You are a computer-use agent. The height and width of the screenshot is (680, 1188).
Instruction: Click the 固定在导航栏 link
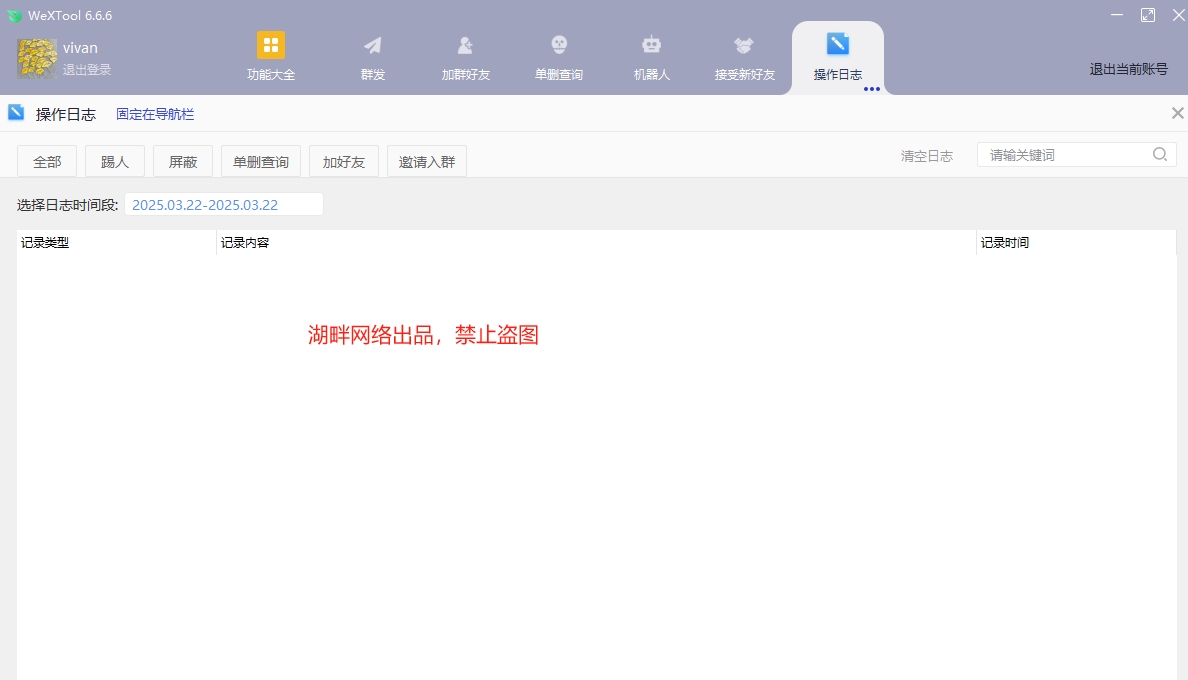[155, 113]
